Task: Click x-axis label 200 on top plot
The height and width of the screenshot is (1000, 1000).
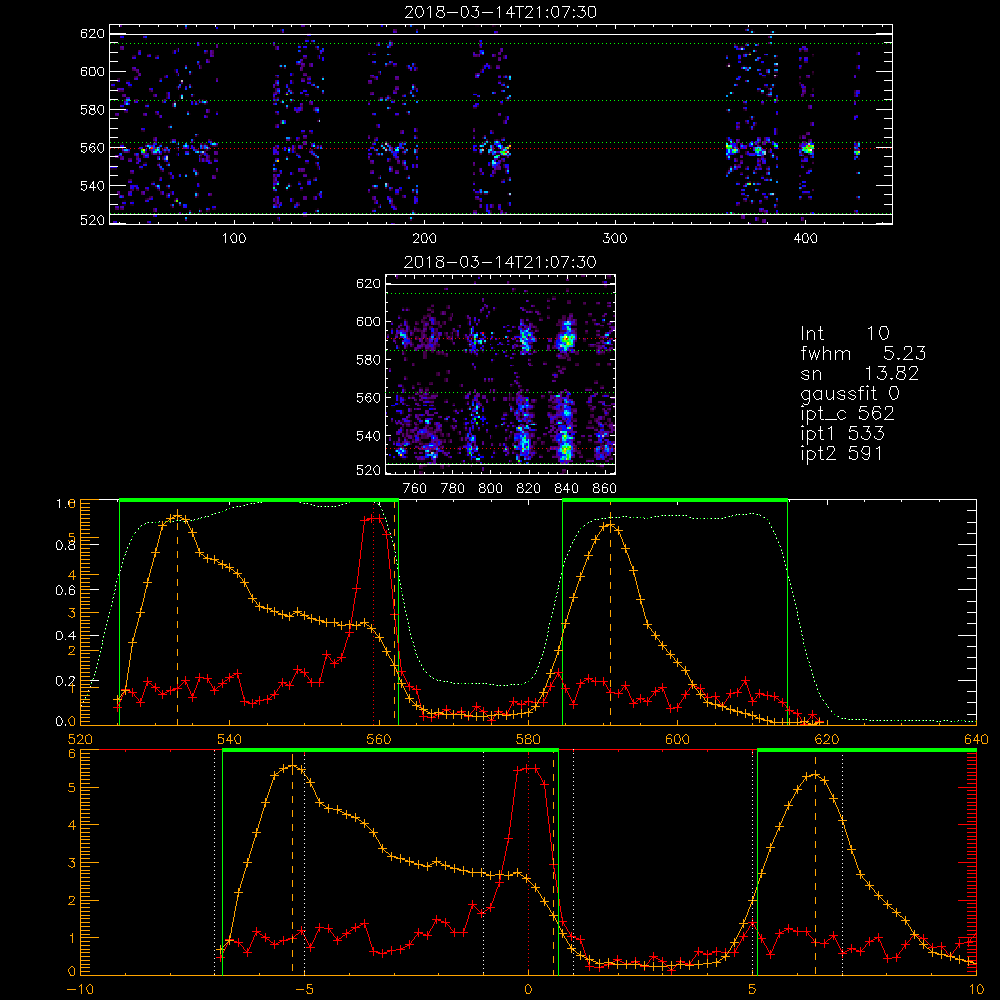Action: [424, 239]
